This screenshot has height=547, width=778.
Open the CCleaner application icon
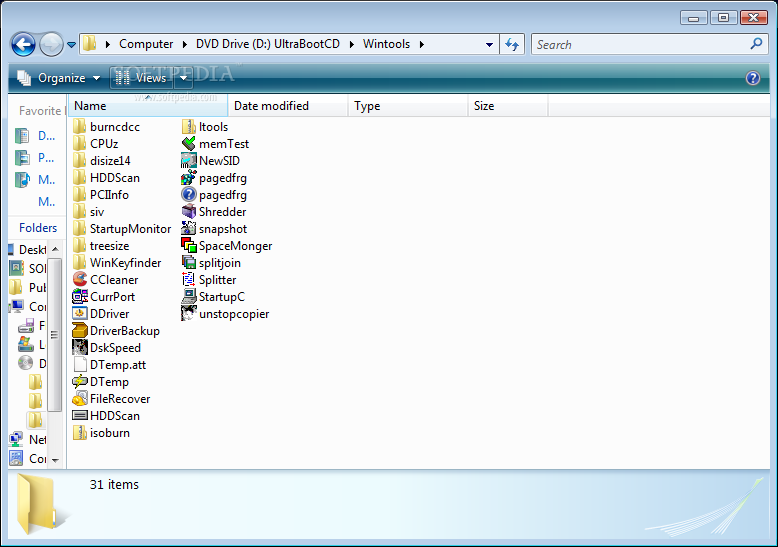(x=79, y=279)
